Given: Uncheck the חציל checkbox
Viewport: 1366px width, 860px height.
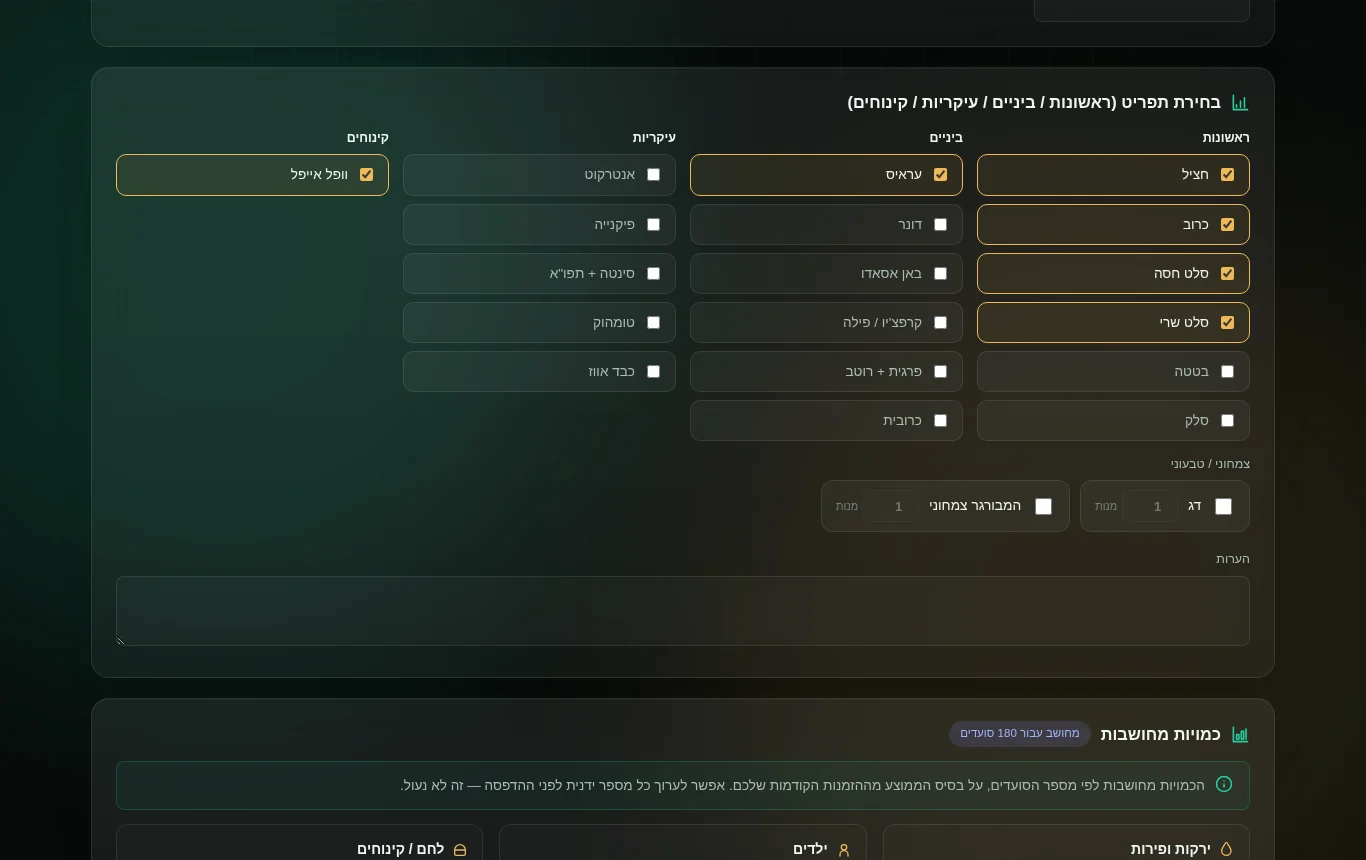Looking at the screenshot, I should [x=1227, y=175].
